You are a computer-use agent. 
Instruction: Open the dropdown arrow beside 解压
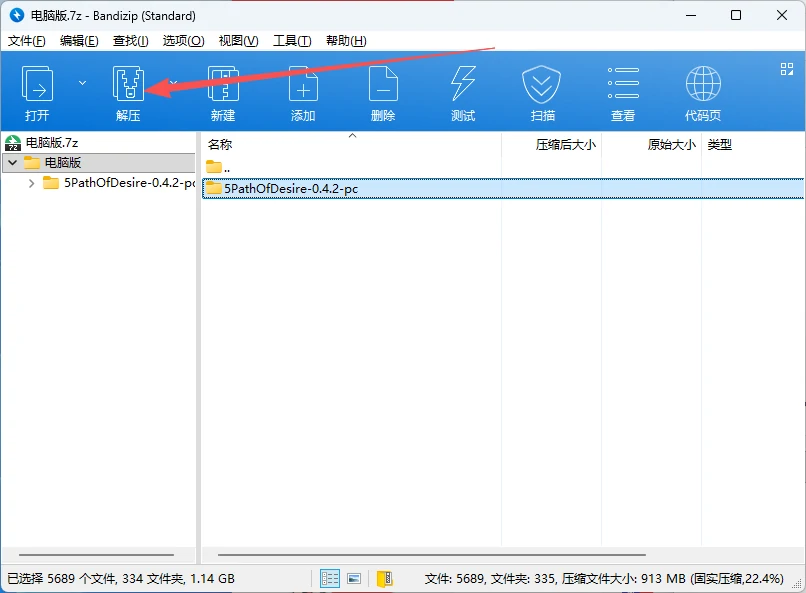point(174,83)
